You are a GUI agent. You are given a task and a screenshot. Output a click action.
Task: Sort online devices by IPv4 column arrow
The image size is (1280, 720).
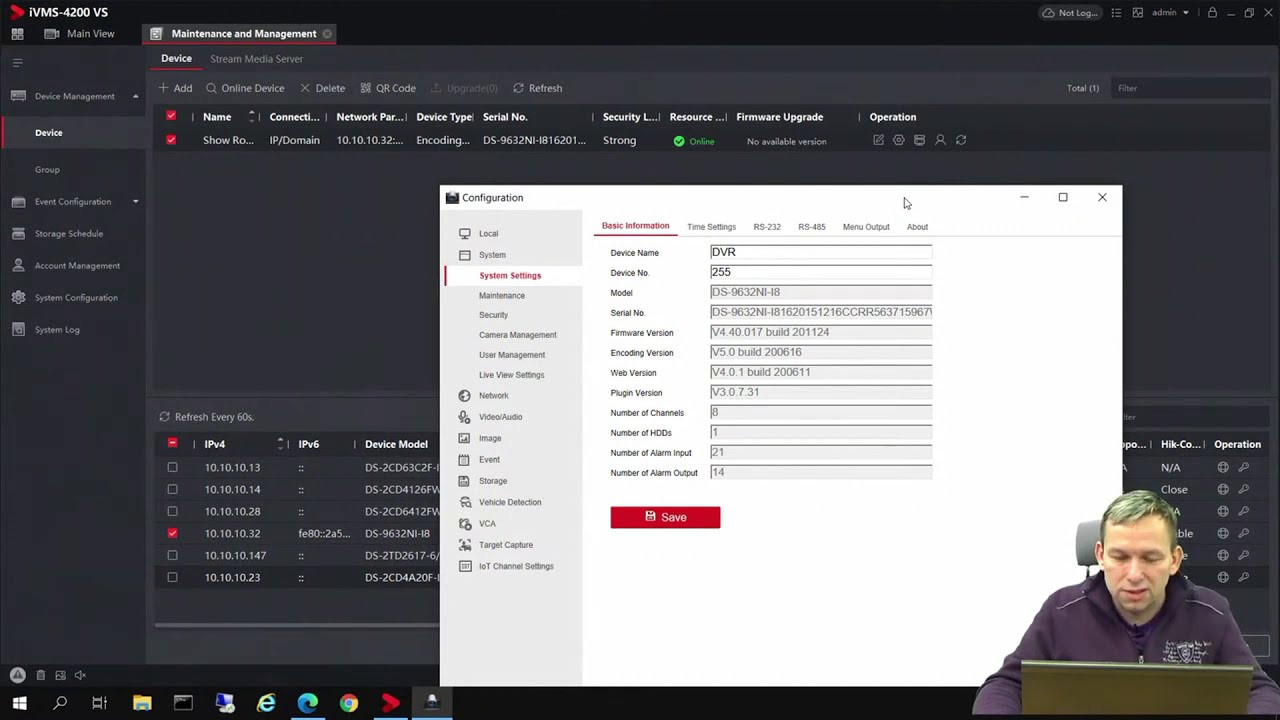point(281,444)
